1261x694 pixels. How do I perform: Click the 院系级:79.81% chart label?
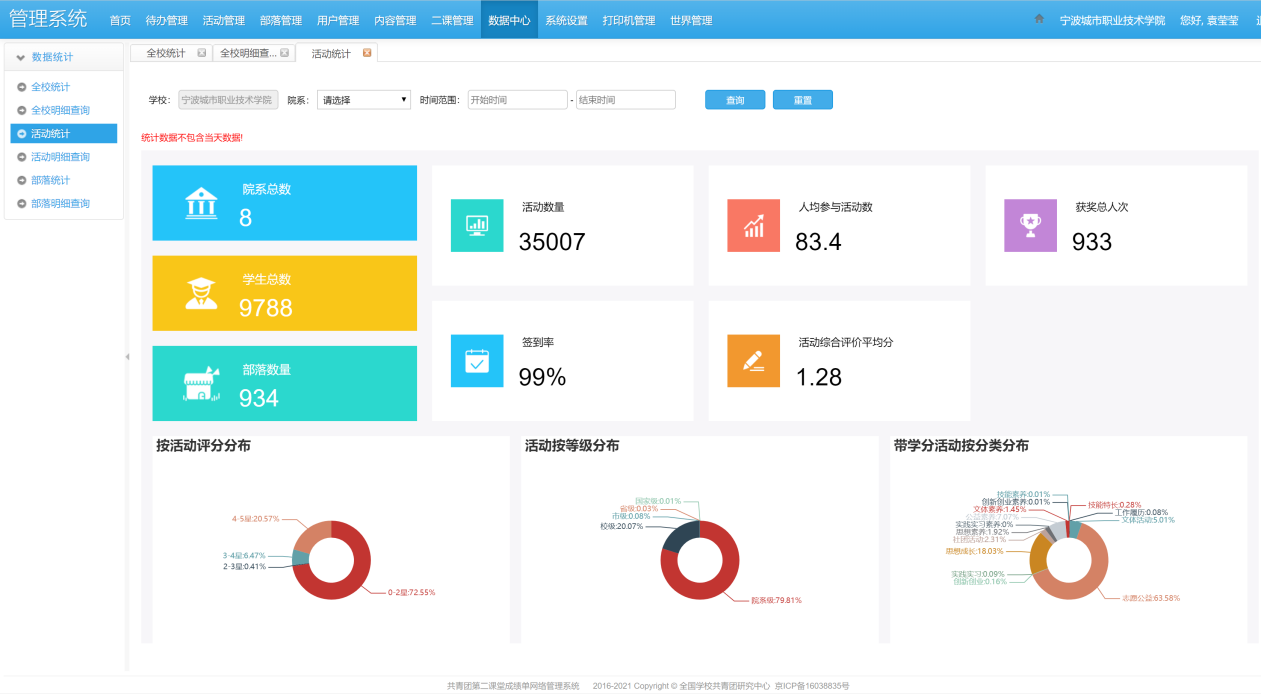point(776,601)
